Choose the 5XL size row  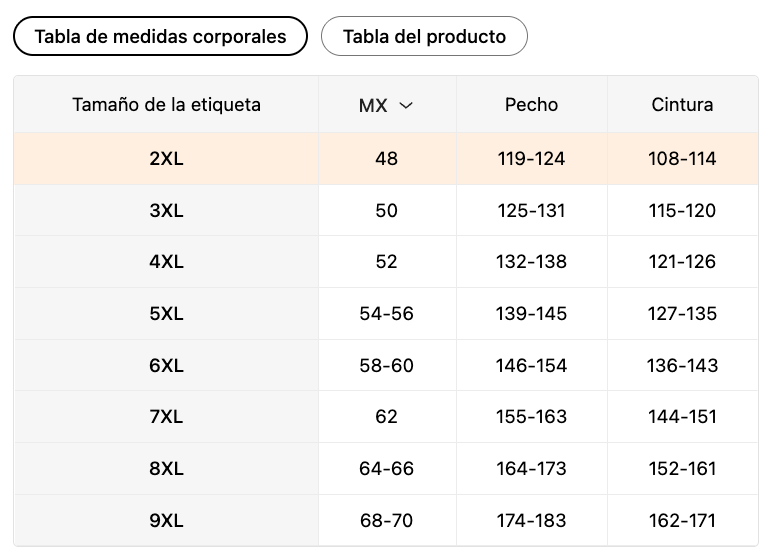tap(166, 314)
